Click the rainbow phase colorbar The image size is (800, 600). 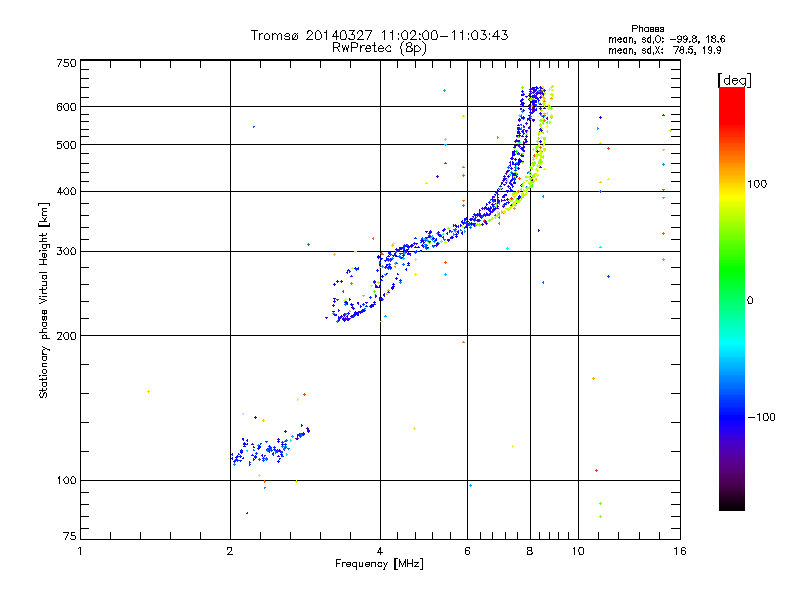pyautogui.click(x=732, y=298)
